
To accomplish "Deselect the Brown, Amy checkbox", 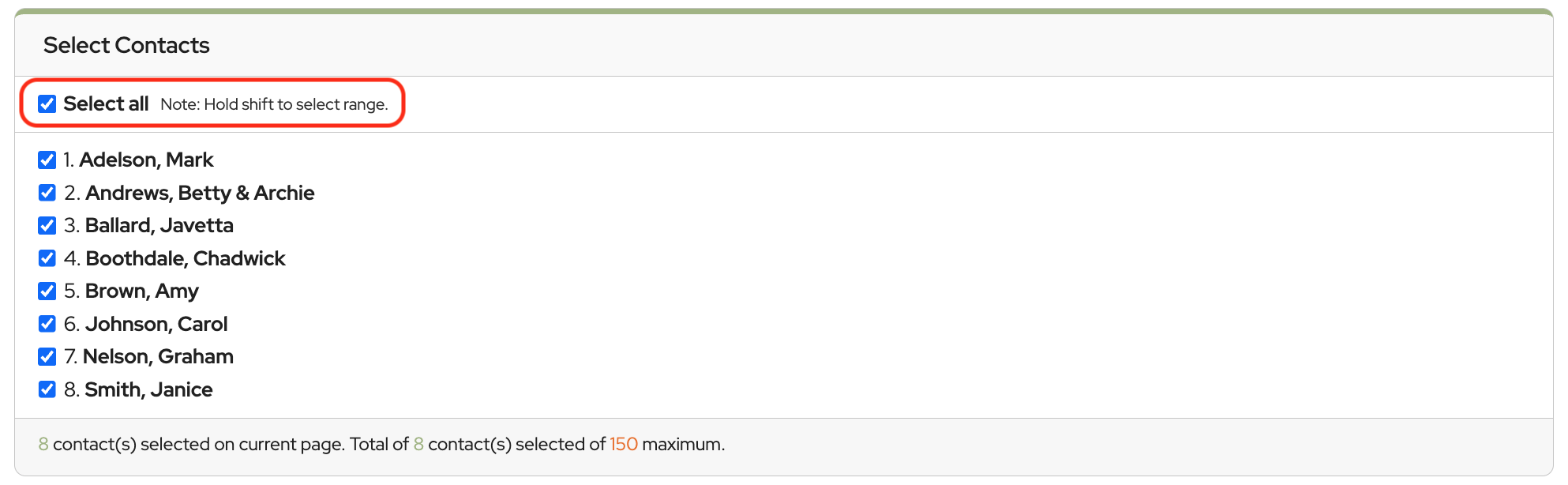I will (x=47, y=291).
